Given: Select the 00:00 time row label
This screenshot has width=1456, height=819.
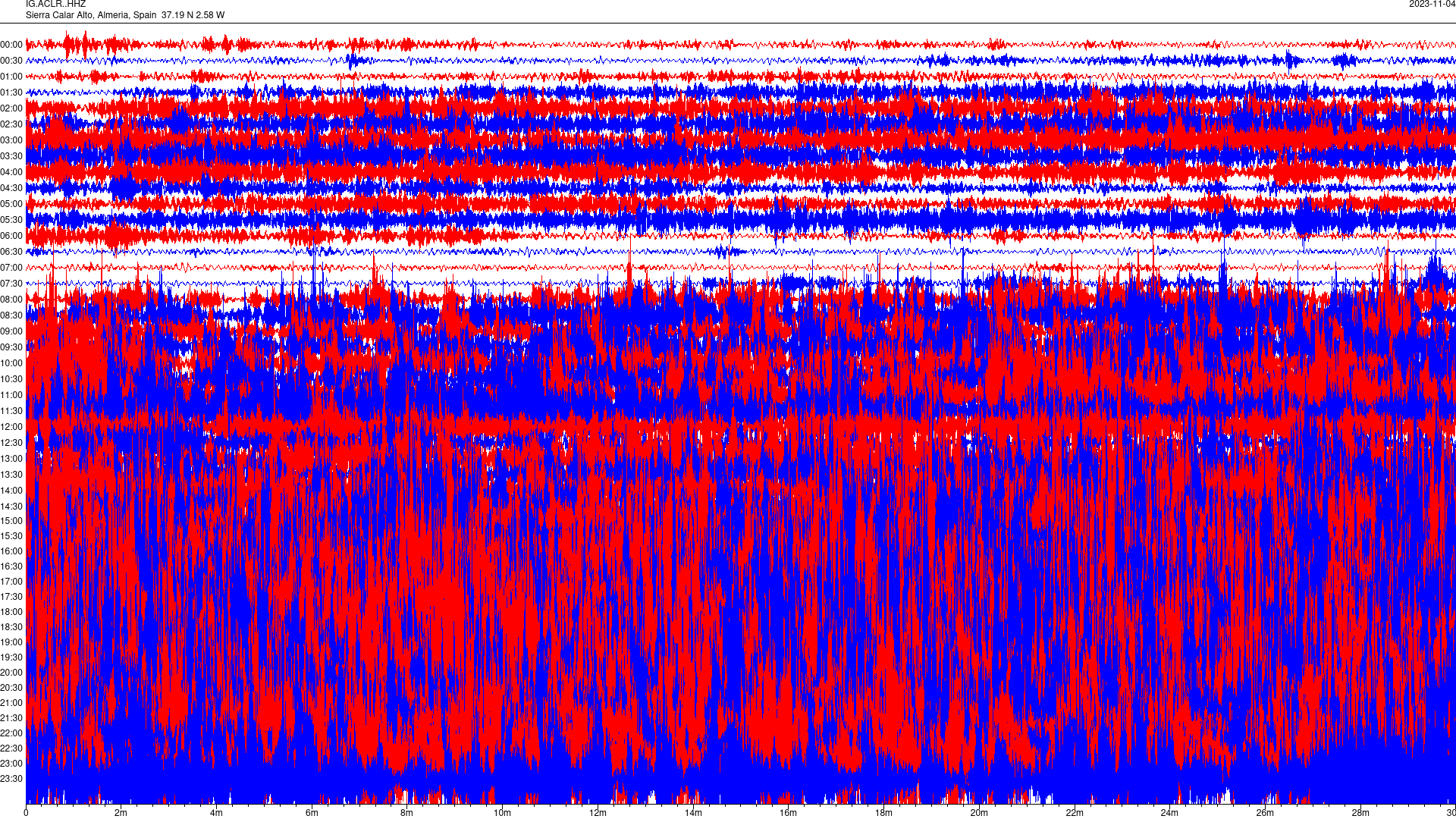Looking at the screenshot, I should [x=11, y=45].
